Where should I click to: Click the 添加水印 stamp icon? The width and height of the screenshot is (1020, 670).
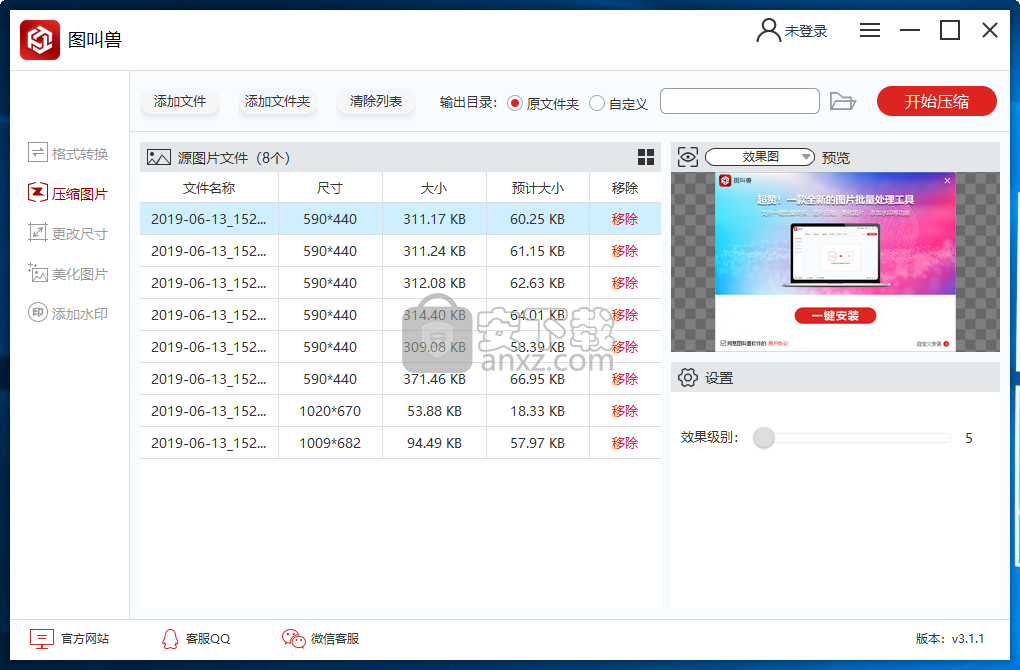(38, 313)
